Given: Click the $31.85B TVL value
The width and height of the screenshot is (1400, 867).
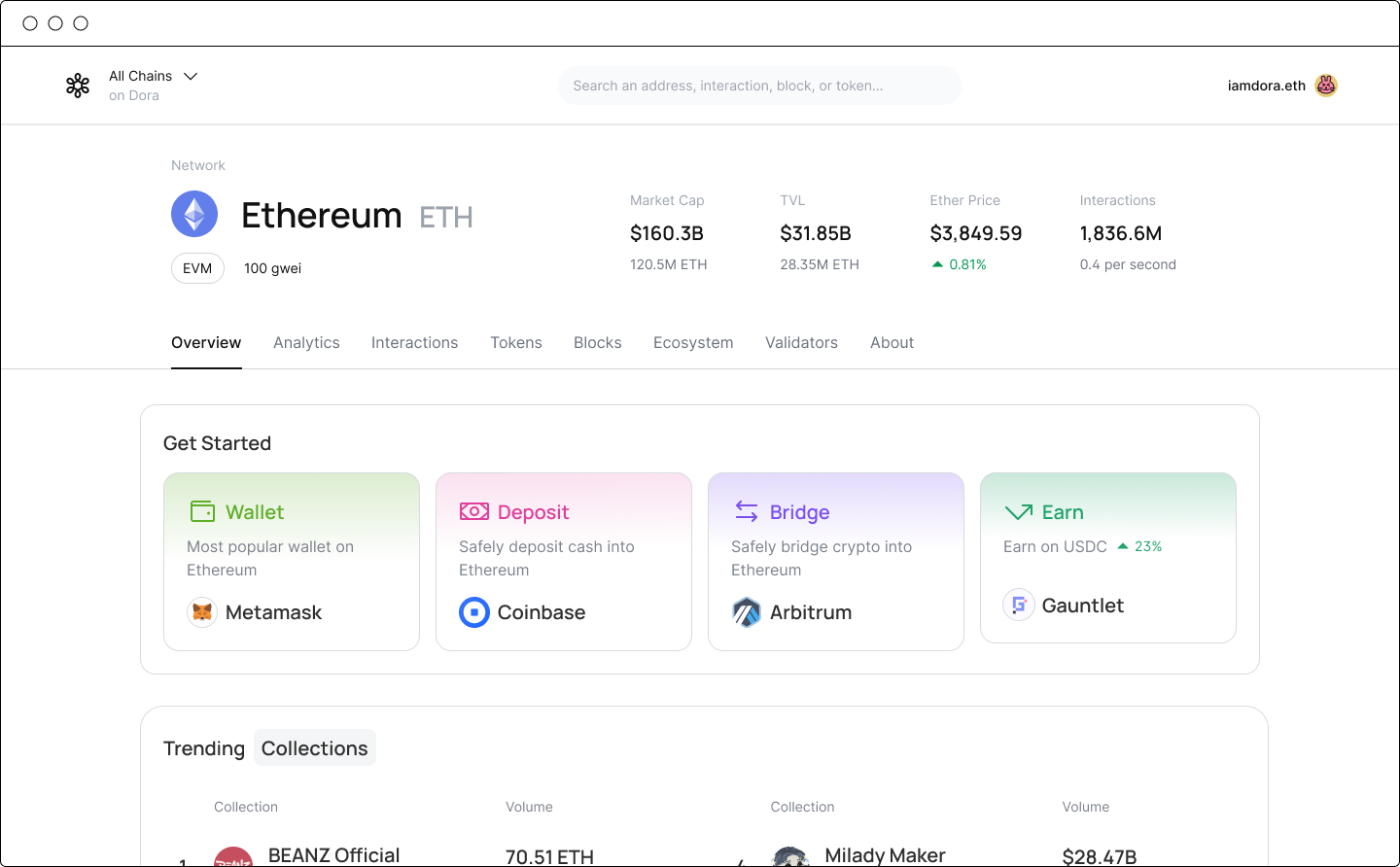Looking at the screenshot, I should tap(816, 233).
